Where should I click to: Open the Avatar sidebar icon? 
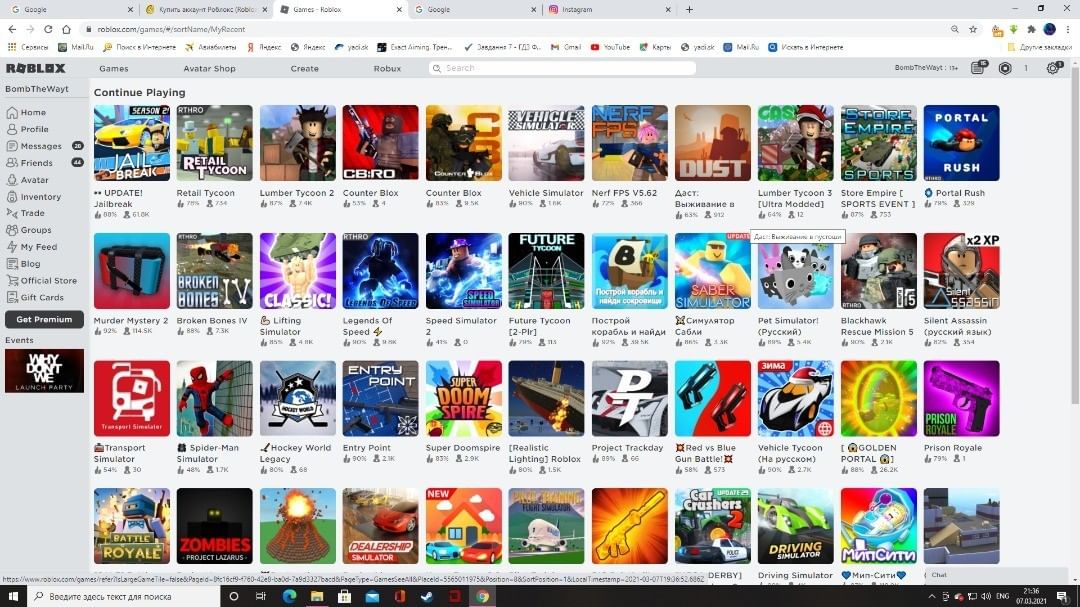12,180
